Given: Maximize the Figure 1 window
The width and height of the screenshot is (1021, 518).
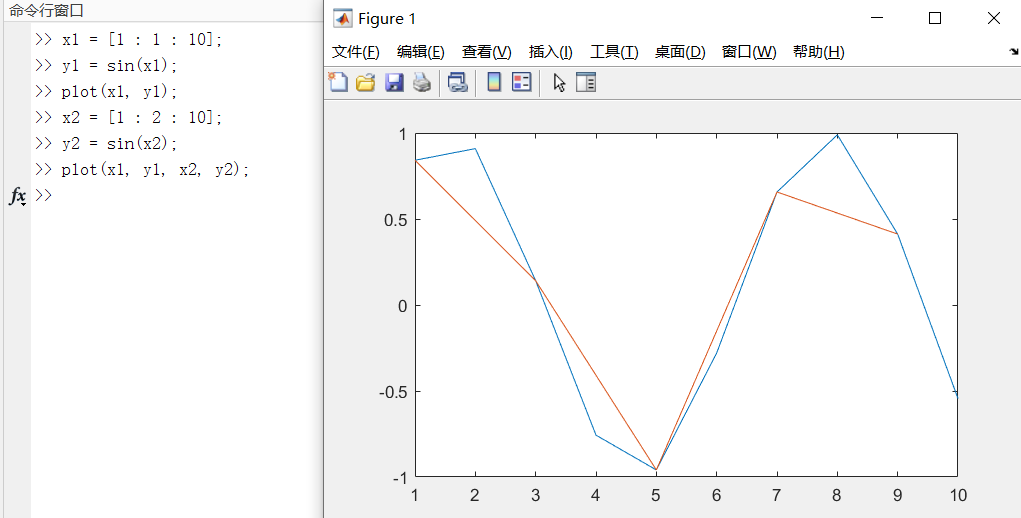Looking at the screenshot, I should pos(935,18).
